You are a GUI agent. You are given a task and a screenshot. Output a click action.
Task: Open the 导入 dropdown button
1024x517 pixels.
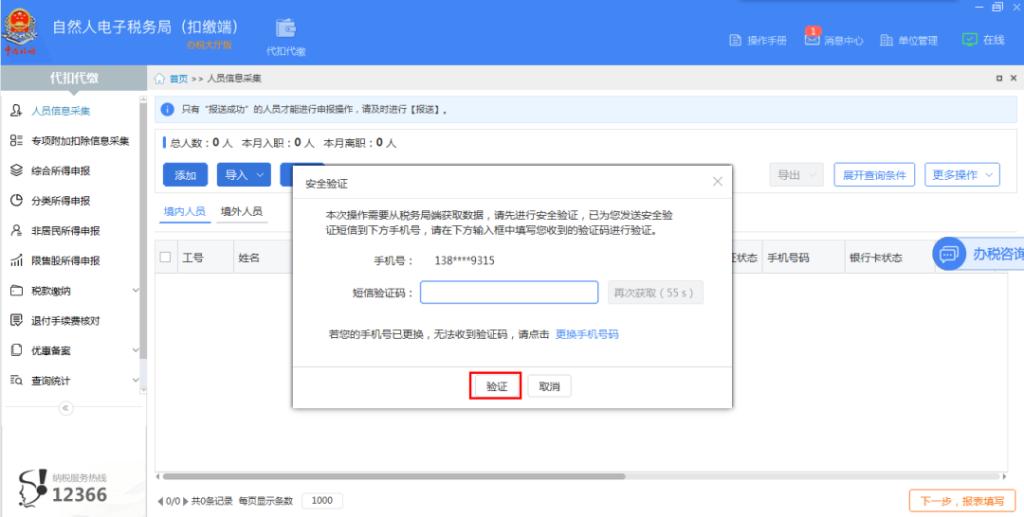point(244,175)
